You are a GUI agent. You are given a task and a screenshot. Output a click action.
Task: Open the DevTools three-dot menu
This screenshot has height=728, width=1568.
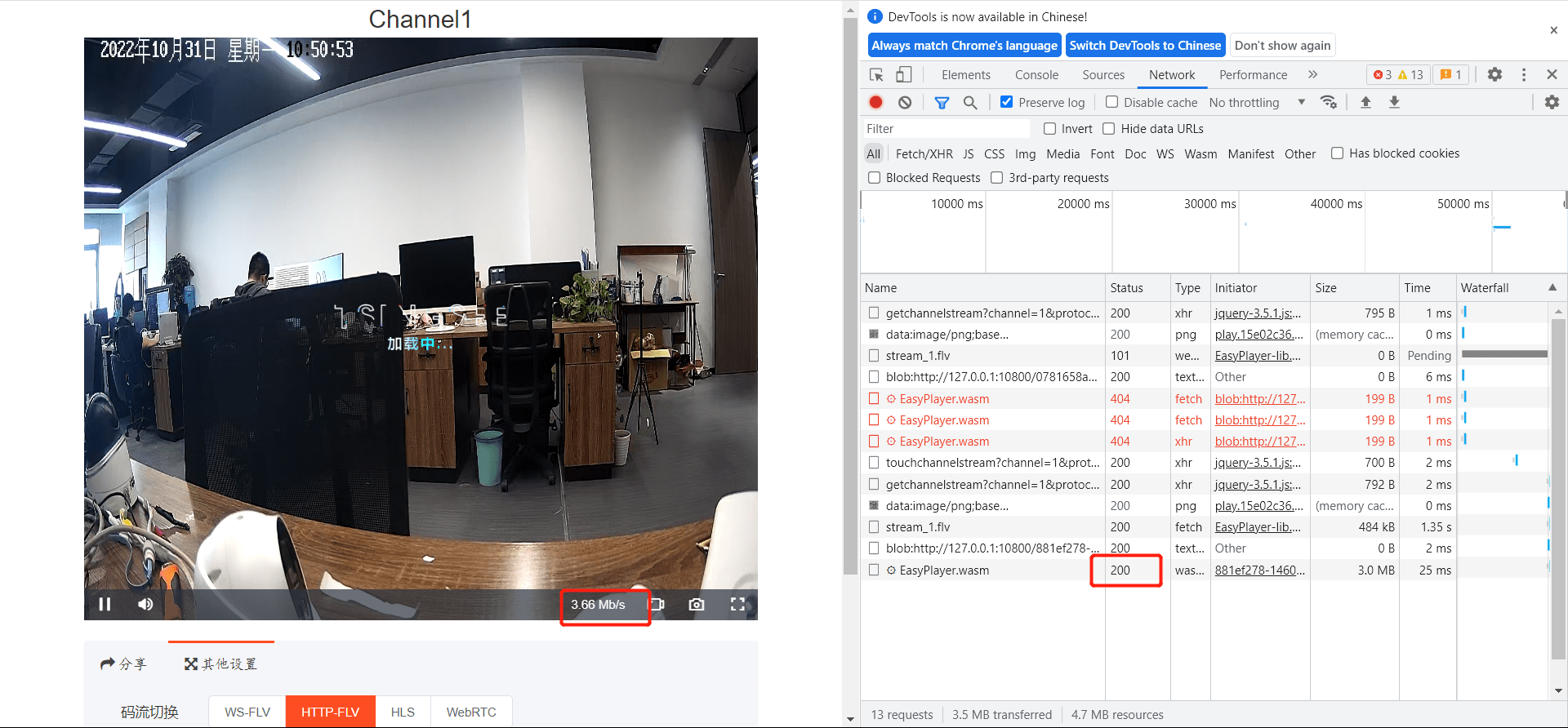click(x=1524, y=75)
